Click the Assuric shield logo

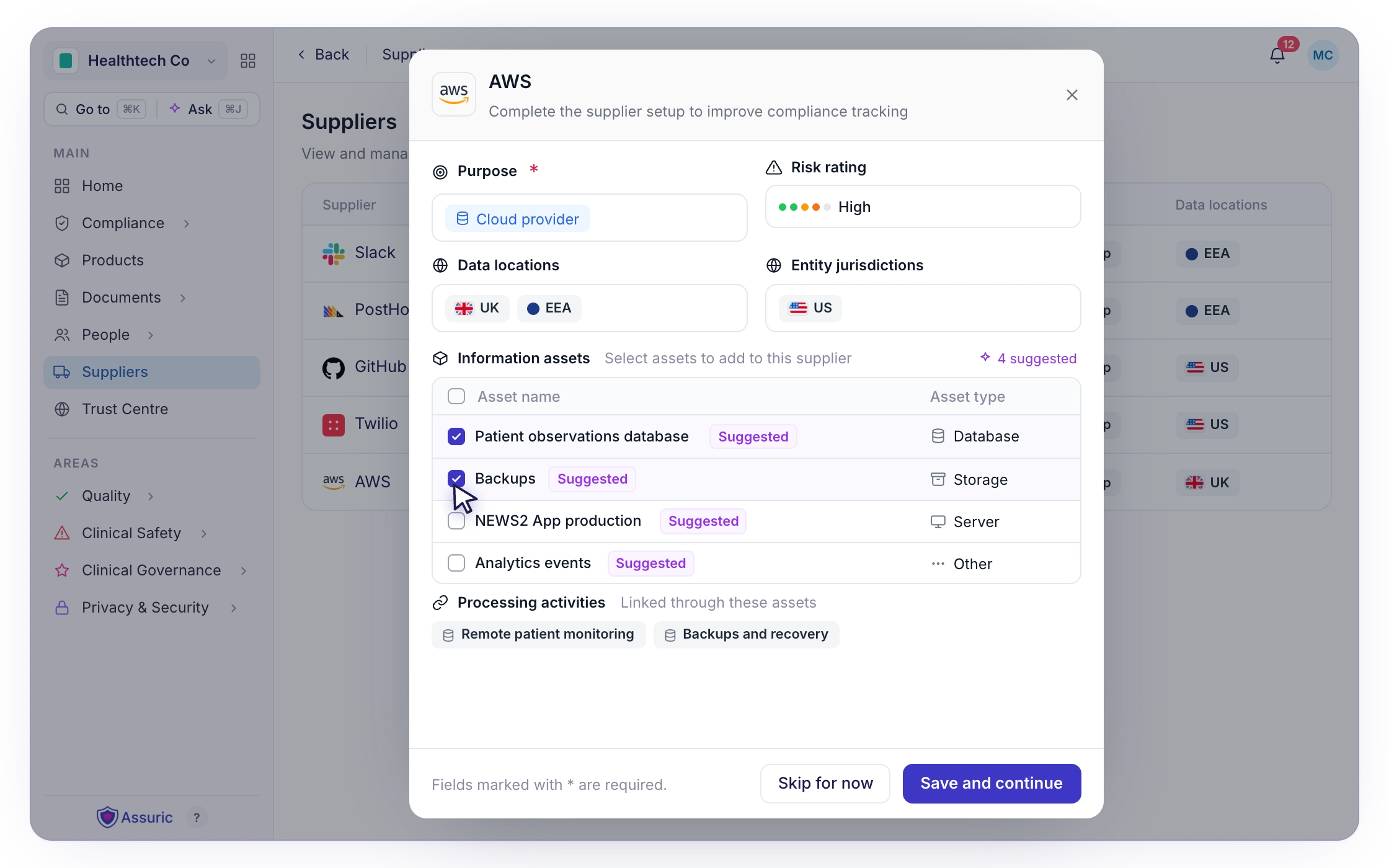tap(107, 817)
